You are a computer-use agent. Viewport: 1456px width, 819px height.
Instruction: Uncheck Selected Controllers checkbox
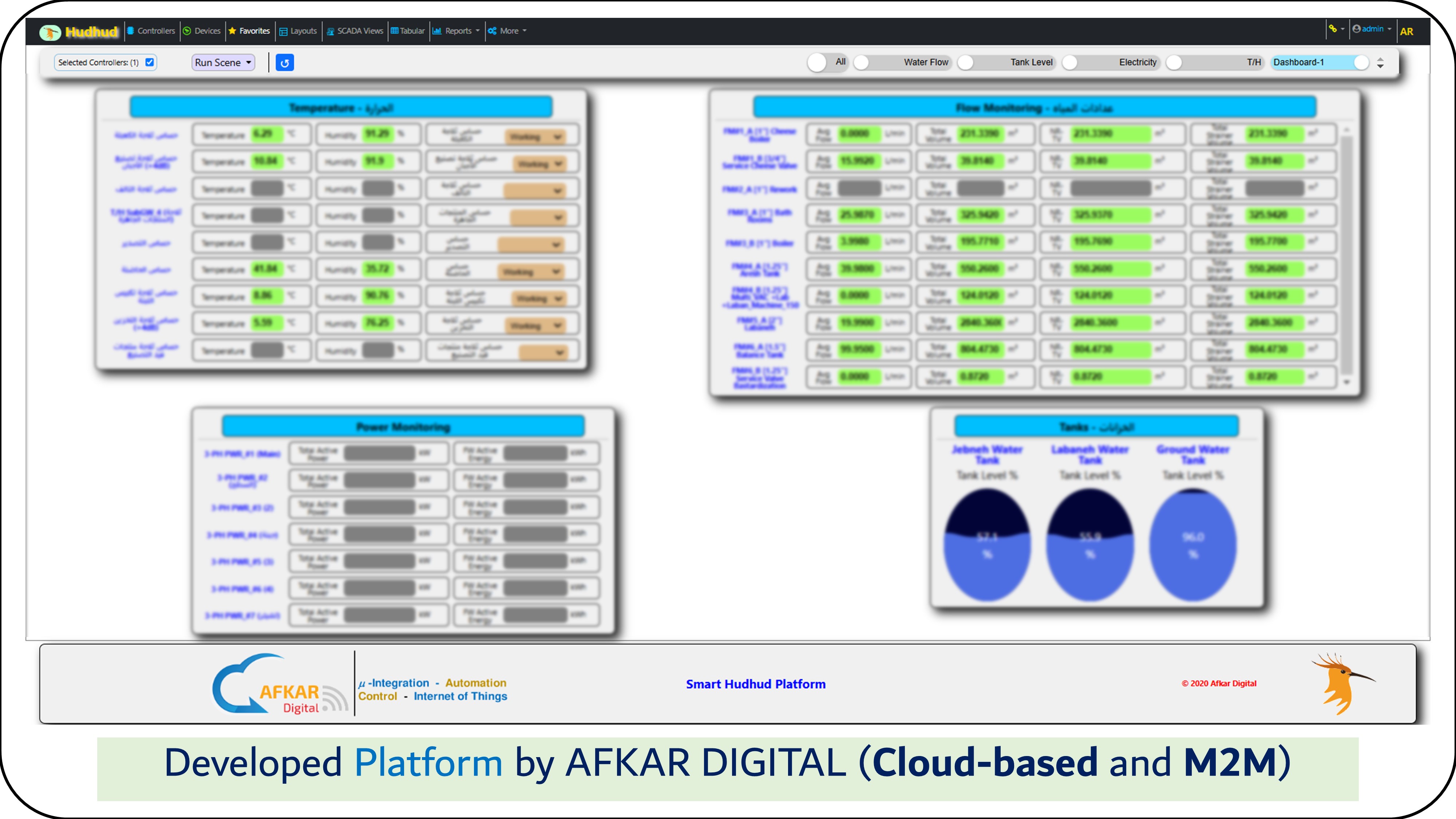[150, 62]
